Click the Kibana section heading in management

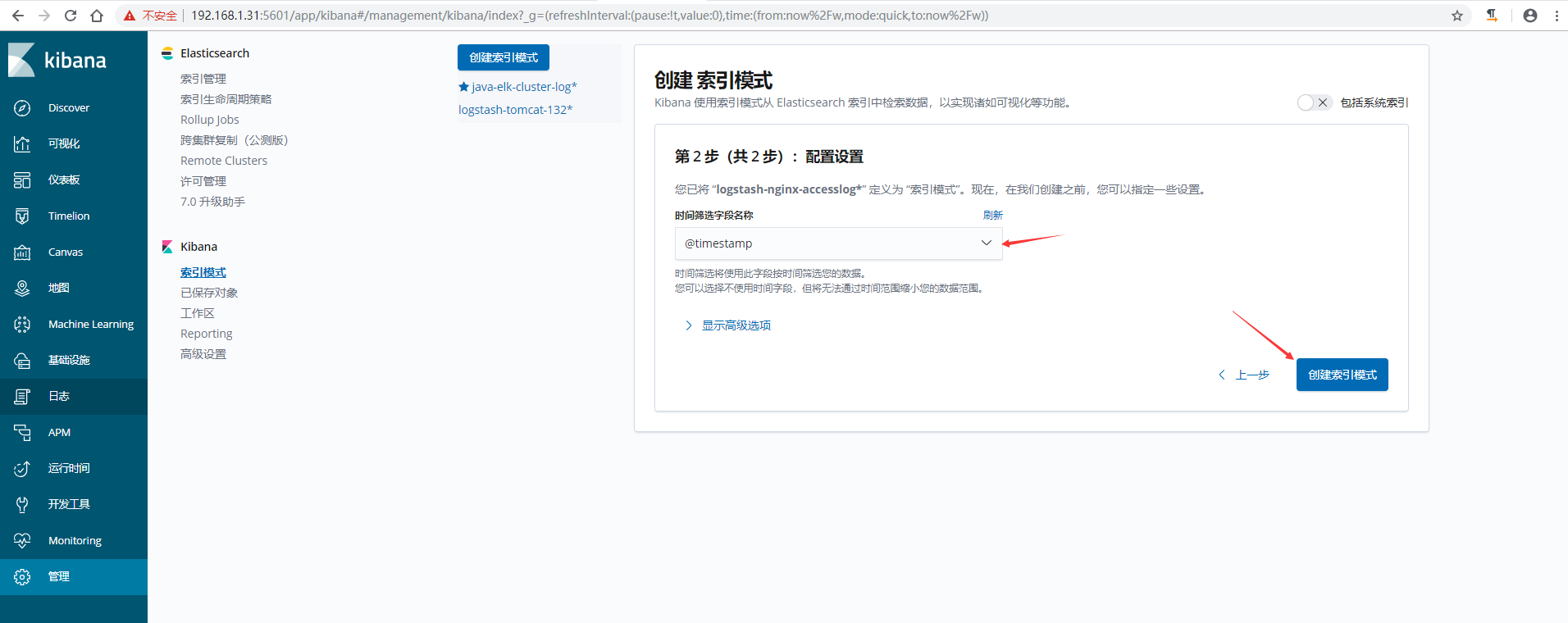click(x=198, y=247)
